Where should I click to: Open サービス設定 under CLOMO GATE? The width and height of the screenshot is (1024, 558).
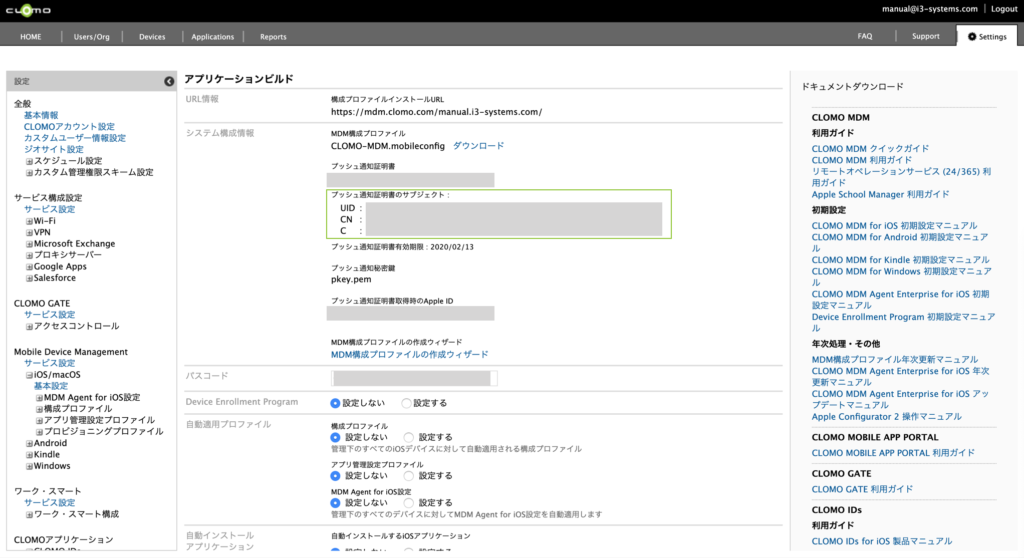click(50, 315)
